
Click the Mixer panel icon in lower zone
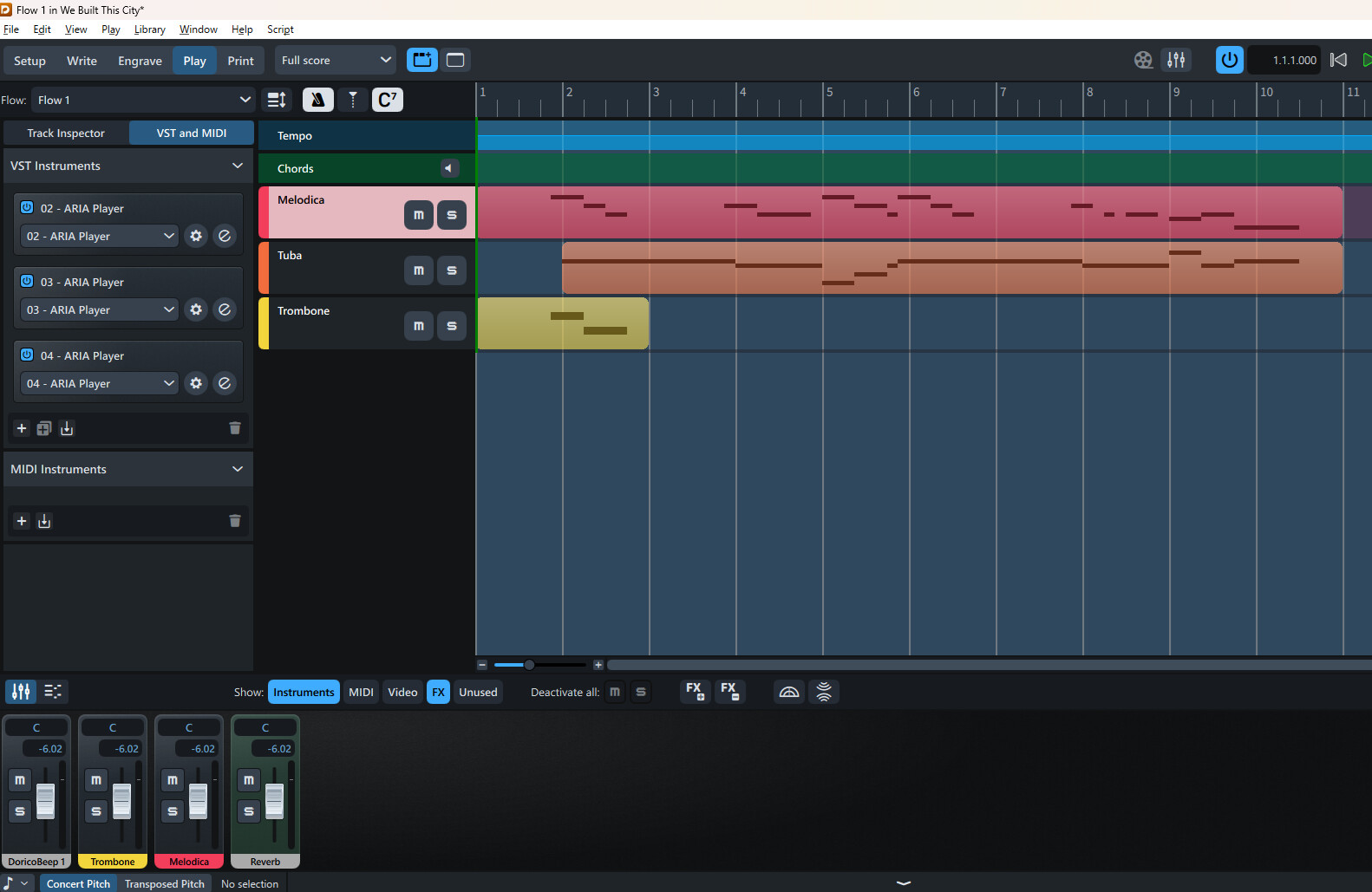point(21,692)
